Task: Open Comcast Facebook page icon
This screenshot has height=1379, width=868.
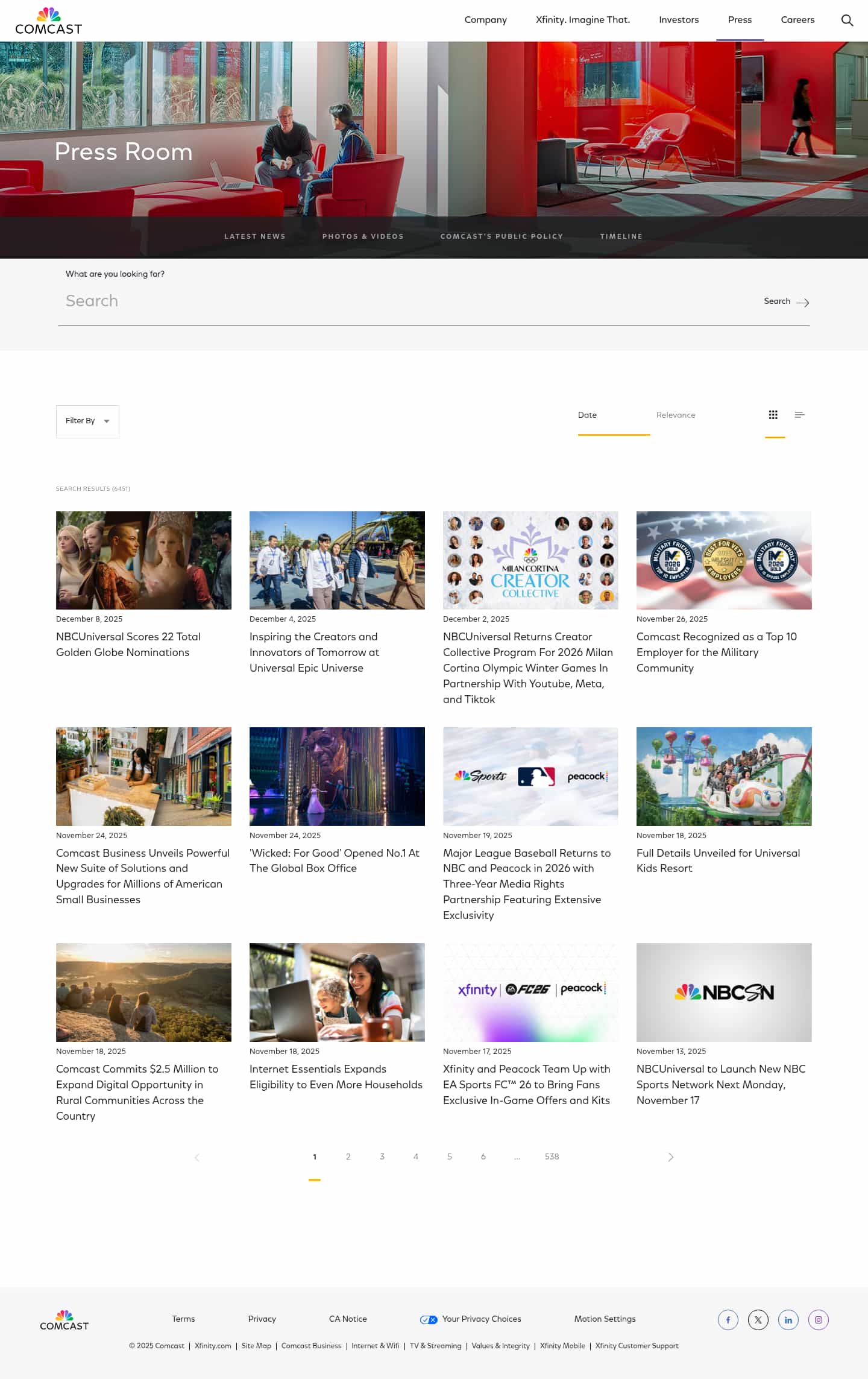Action: pyautogui.click(x=728, y=1320)
